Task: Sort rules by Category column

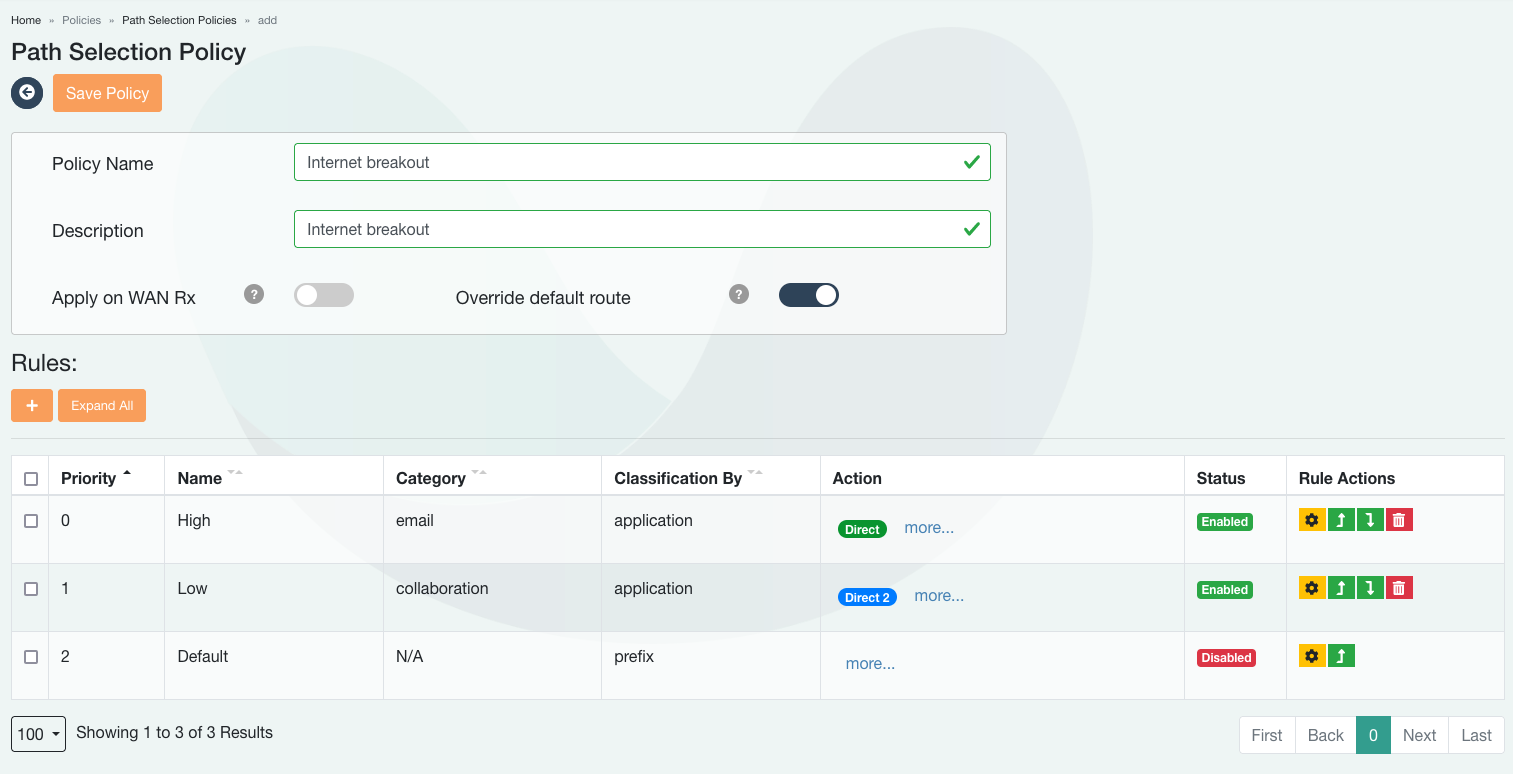Action: [x=431, y=478]
